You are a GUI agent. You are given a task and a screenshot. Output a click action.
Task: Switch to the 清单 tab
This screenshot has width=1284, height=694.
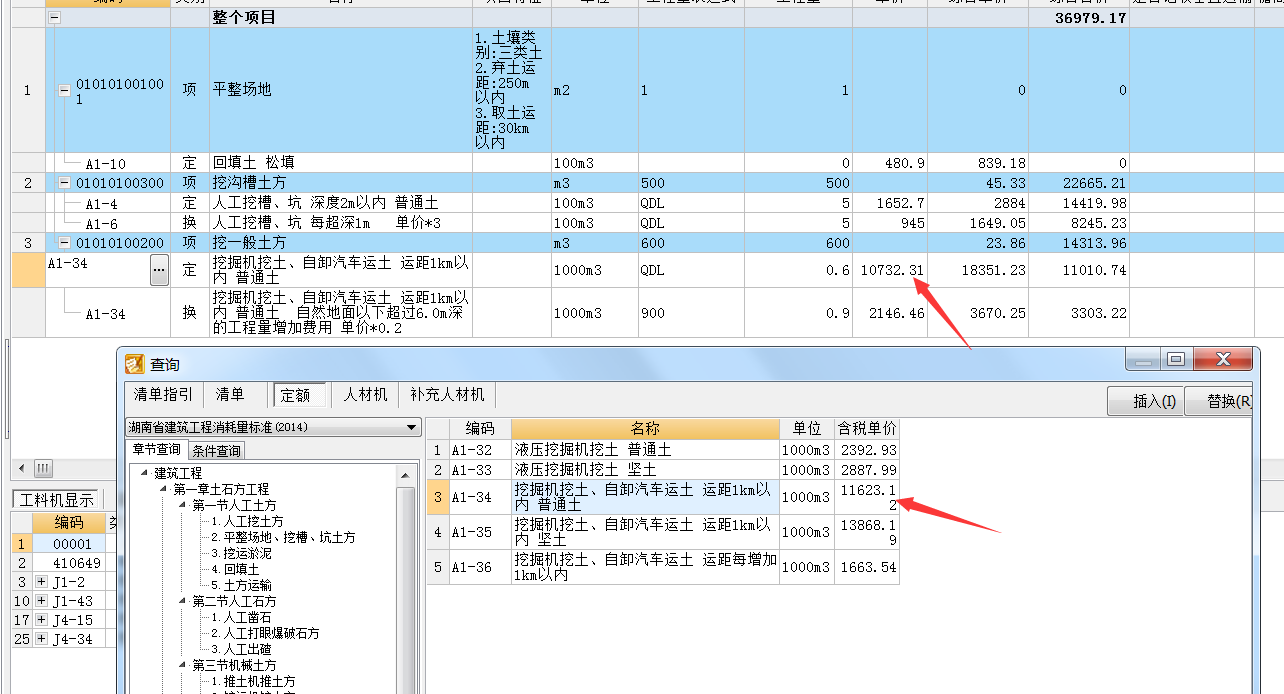tap(230, 395)
